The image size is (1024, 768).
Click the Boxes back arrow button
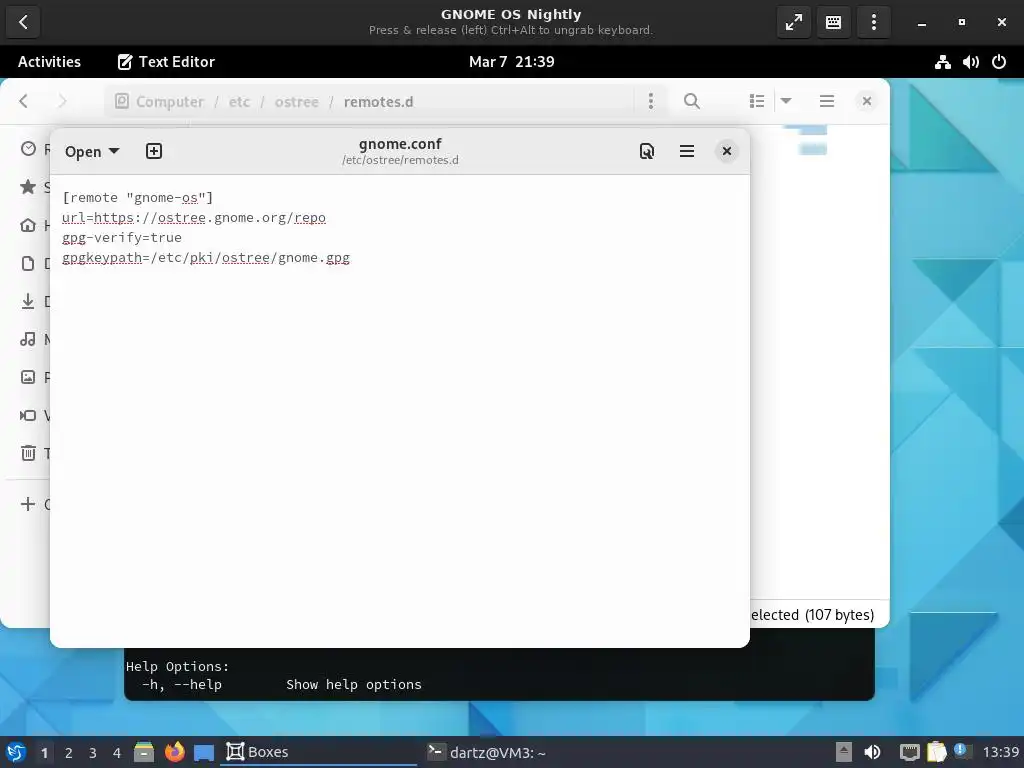tap(23, 22)
